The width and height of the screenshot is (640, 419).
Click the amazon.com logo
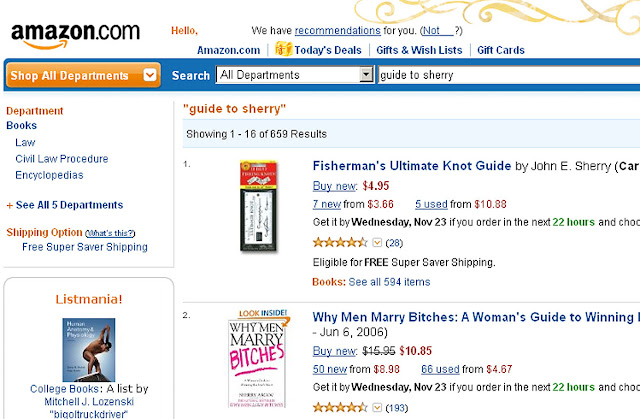click(76, 35)
